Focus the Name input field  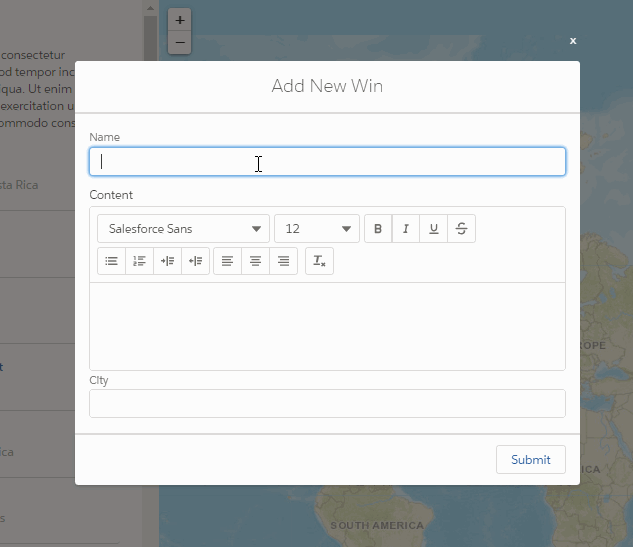[x=327, y=161]
